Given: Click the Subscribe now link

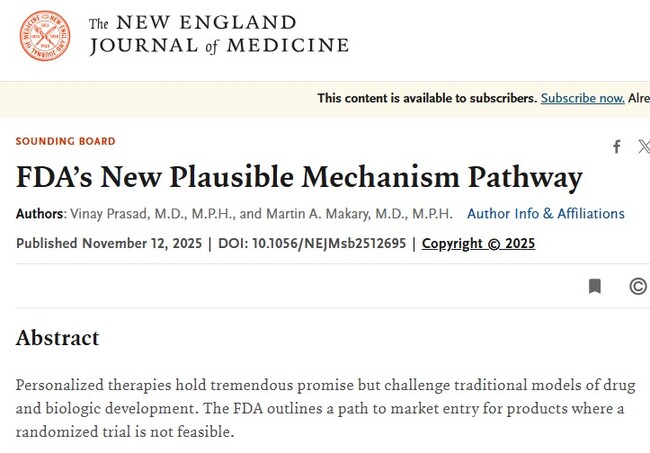Looking at the screenshot, I should click(582, 98).
